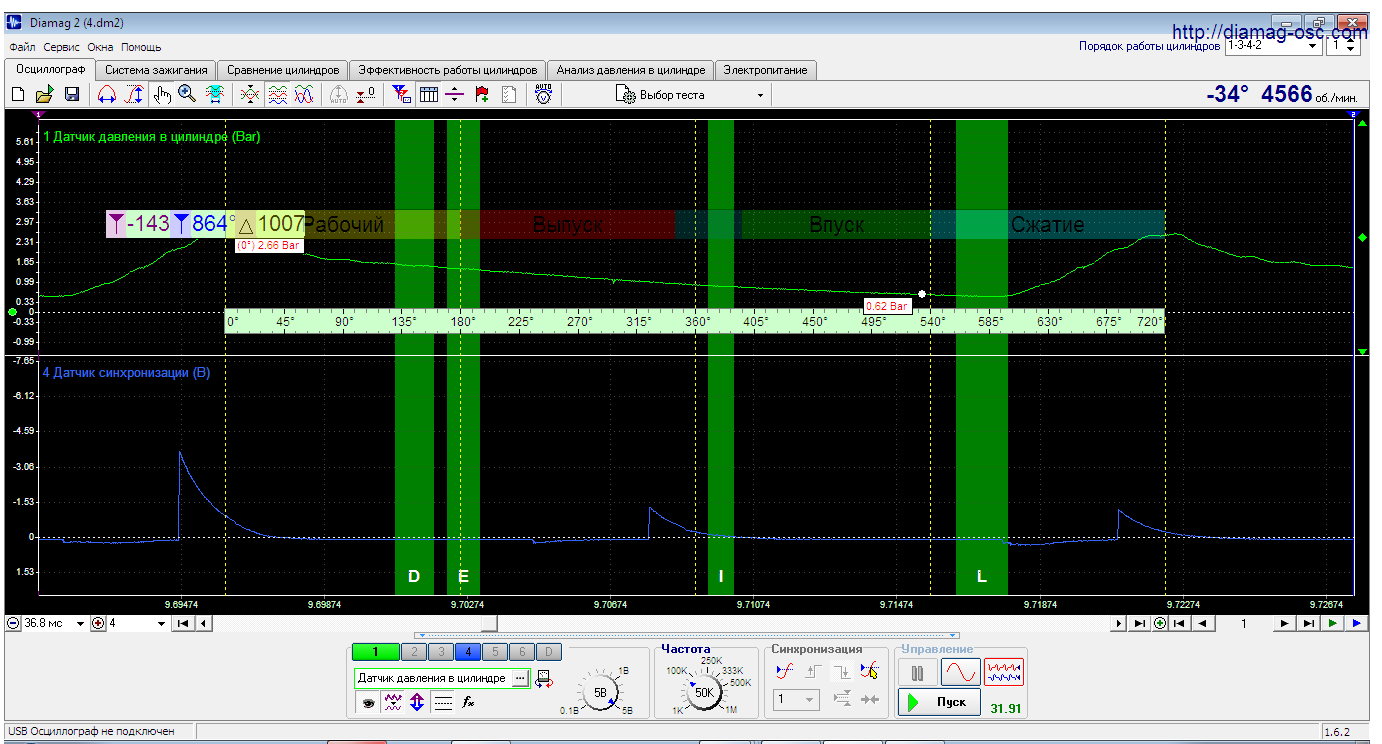This screenshot has height=744, width=1382.
Task: Toggle channel 1 green button
Action: [x=375, y=652]
